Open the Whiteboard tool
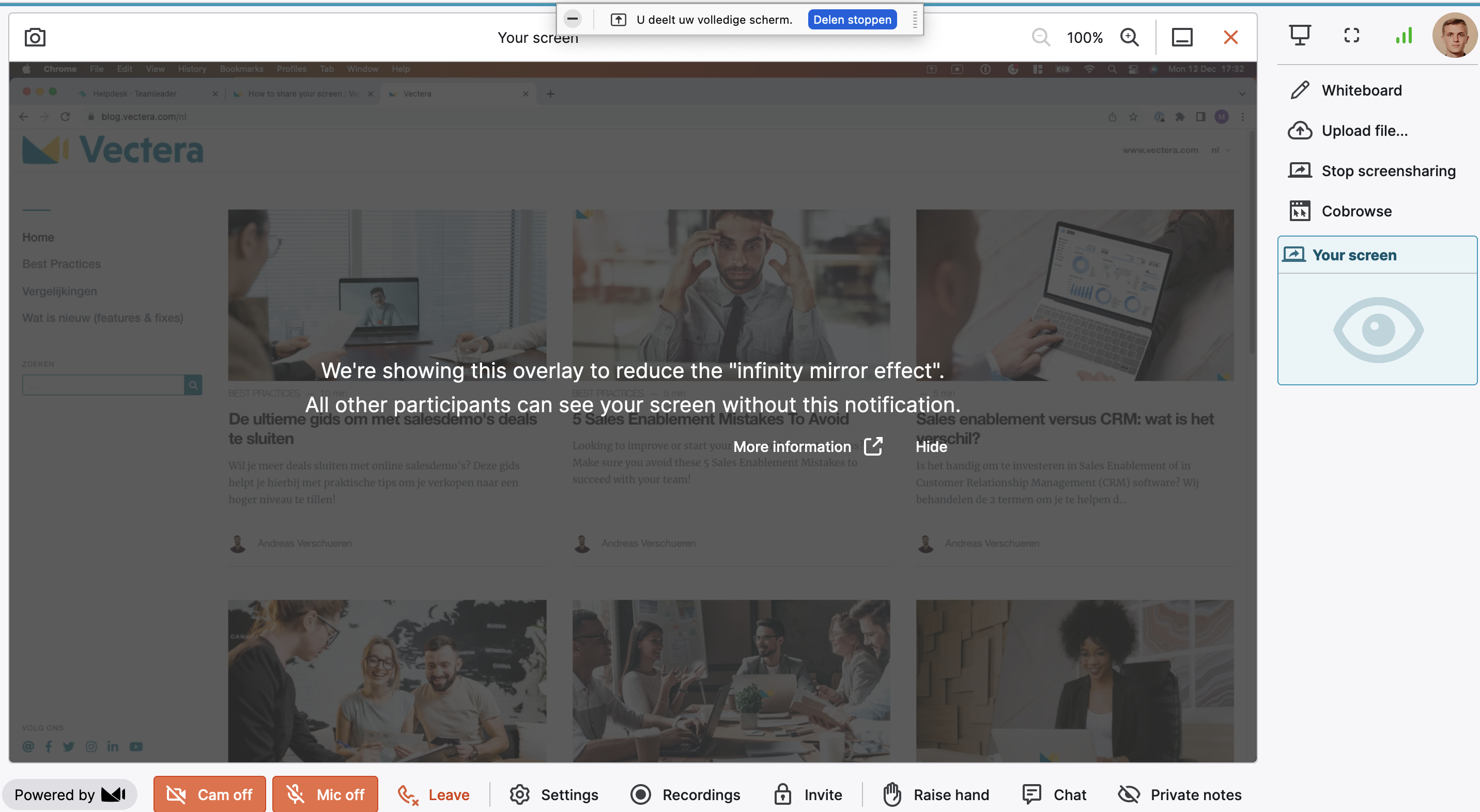The image size is (1480, 812). 1346,90
